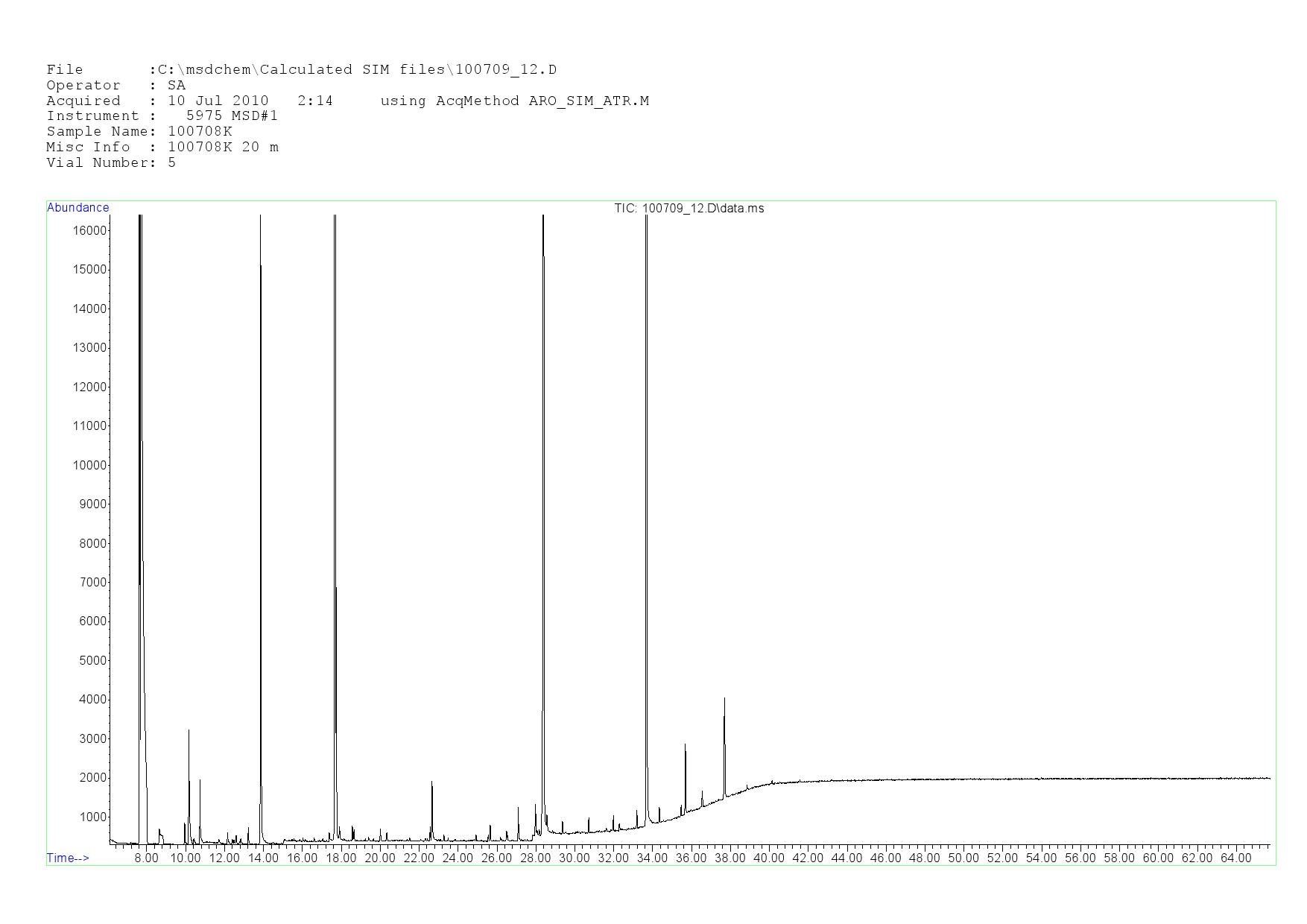Click the 10000 tick label on y-axis

[x=89, y=466]
